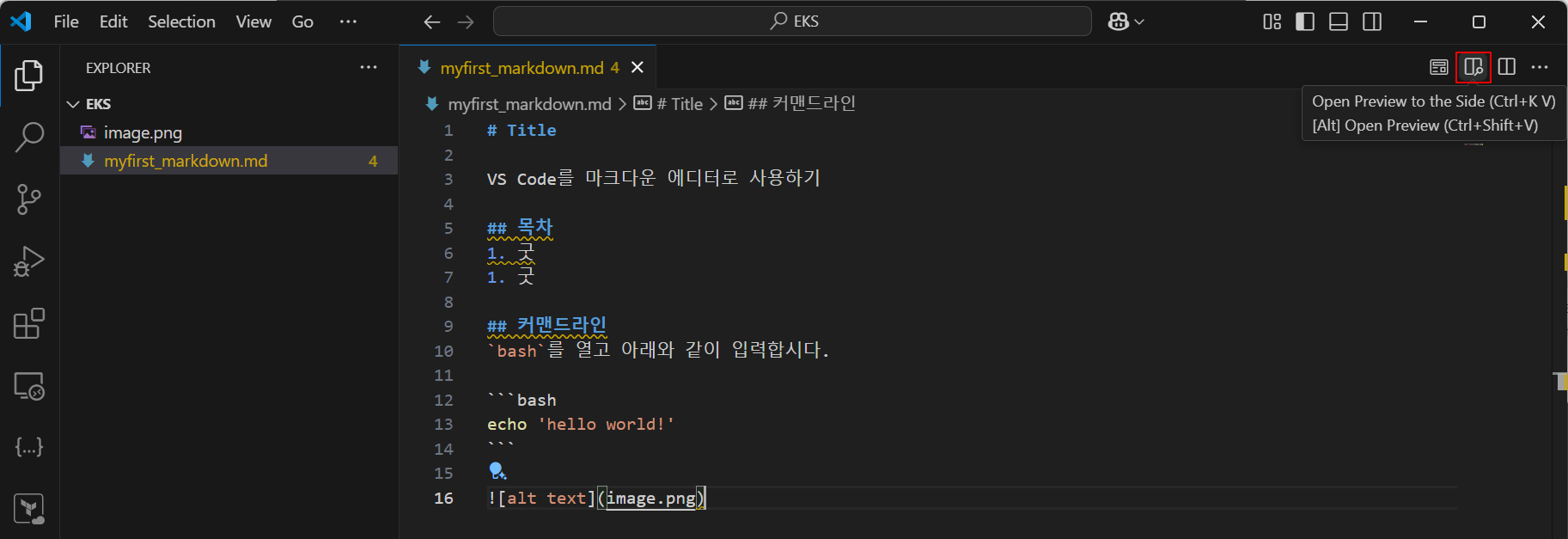Open Preview to the Side button
Image resolution: width=1568 pixels, height=539 pixels.
click(1473, 67)
